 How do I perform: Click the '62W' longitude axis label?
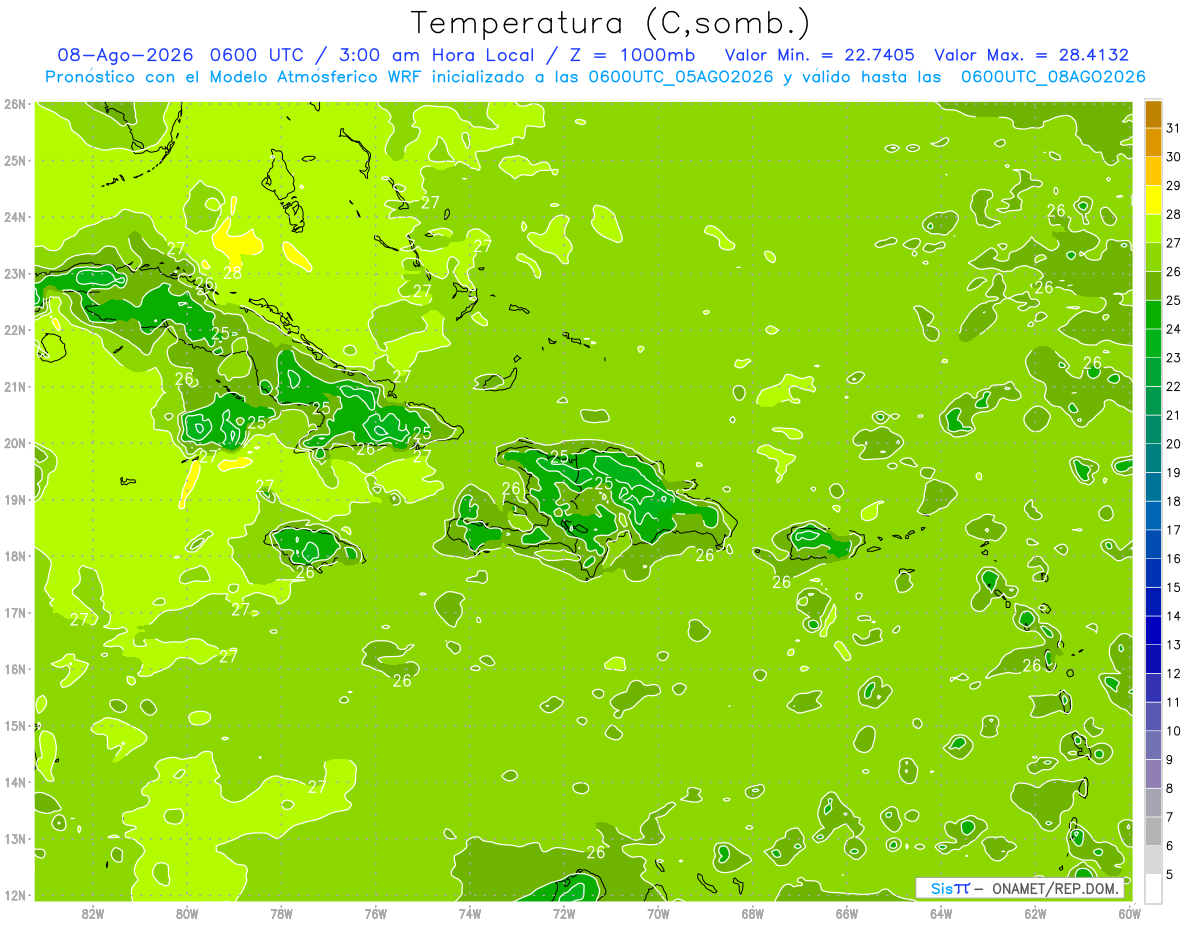pyautogui.click(x=1035, y=913)
